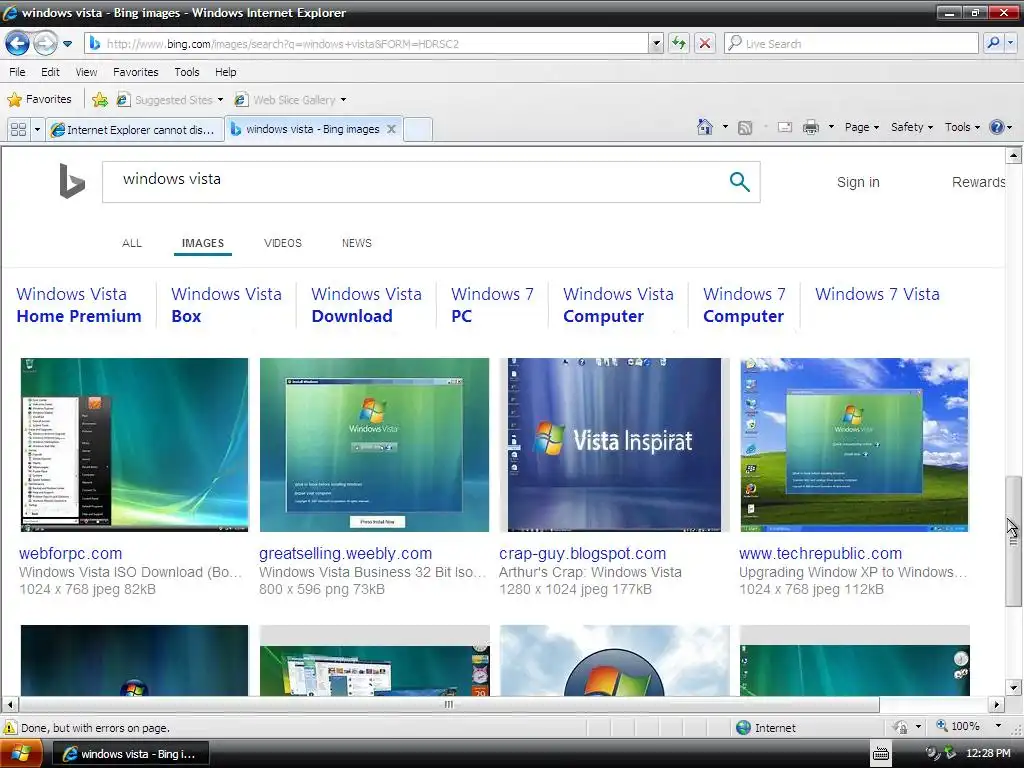Switch to the VIDEOS results tab
The width and height of the screenshot is (1024, 768).
283,243
